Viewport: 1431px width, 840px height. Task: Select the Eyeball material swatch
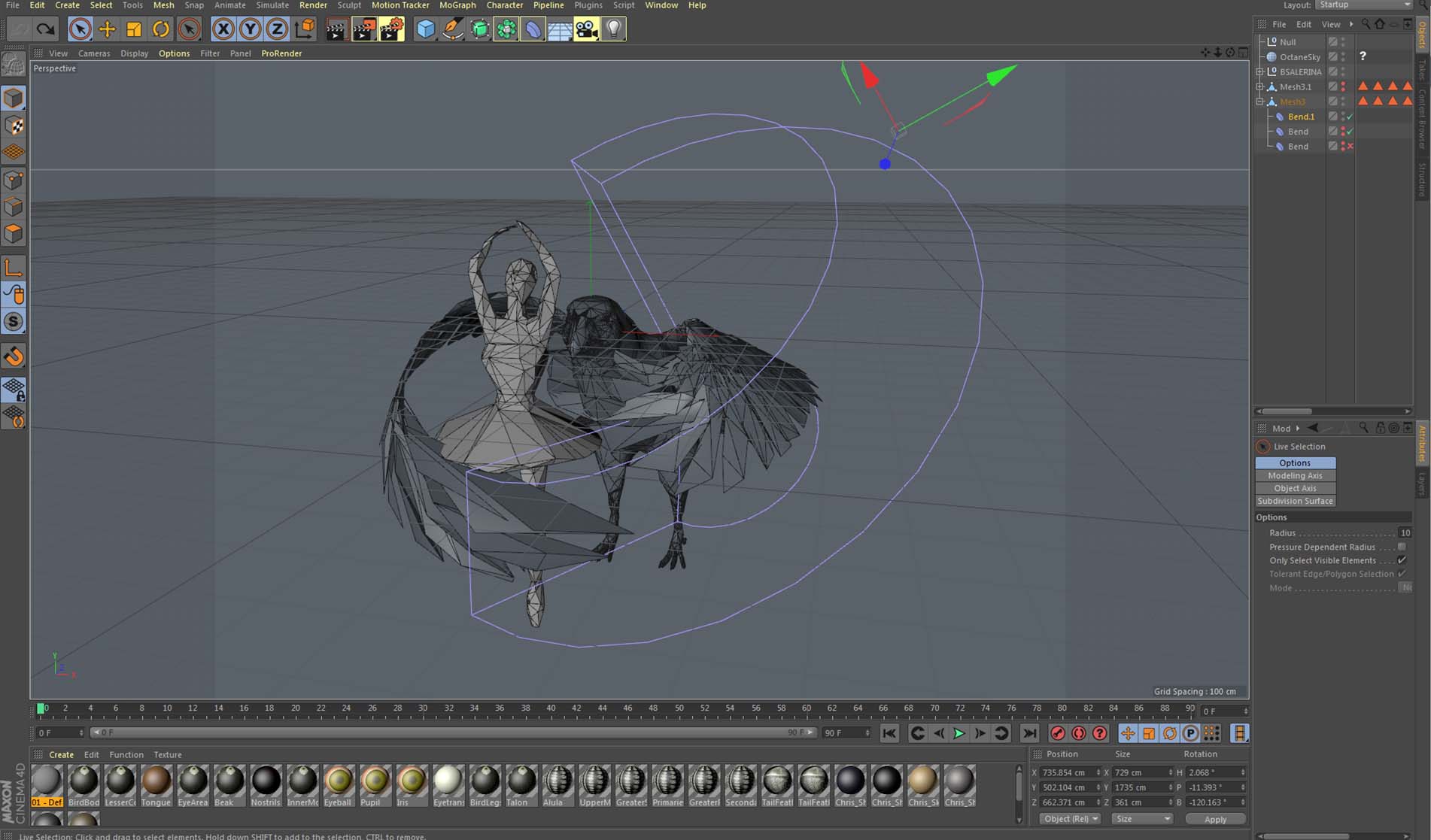point(339,782)
